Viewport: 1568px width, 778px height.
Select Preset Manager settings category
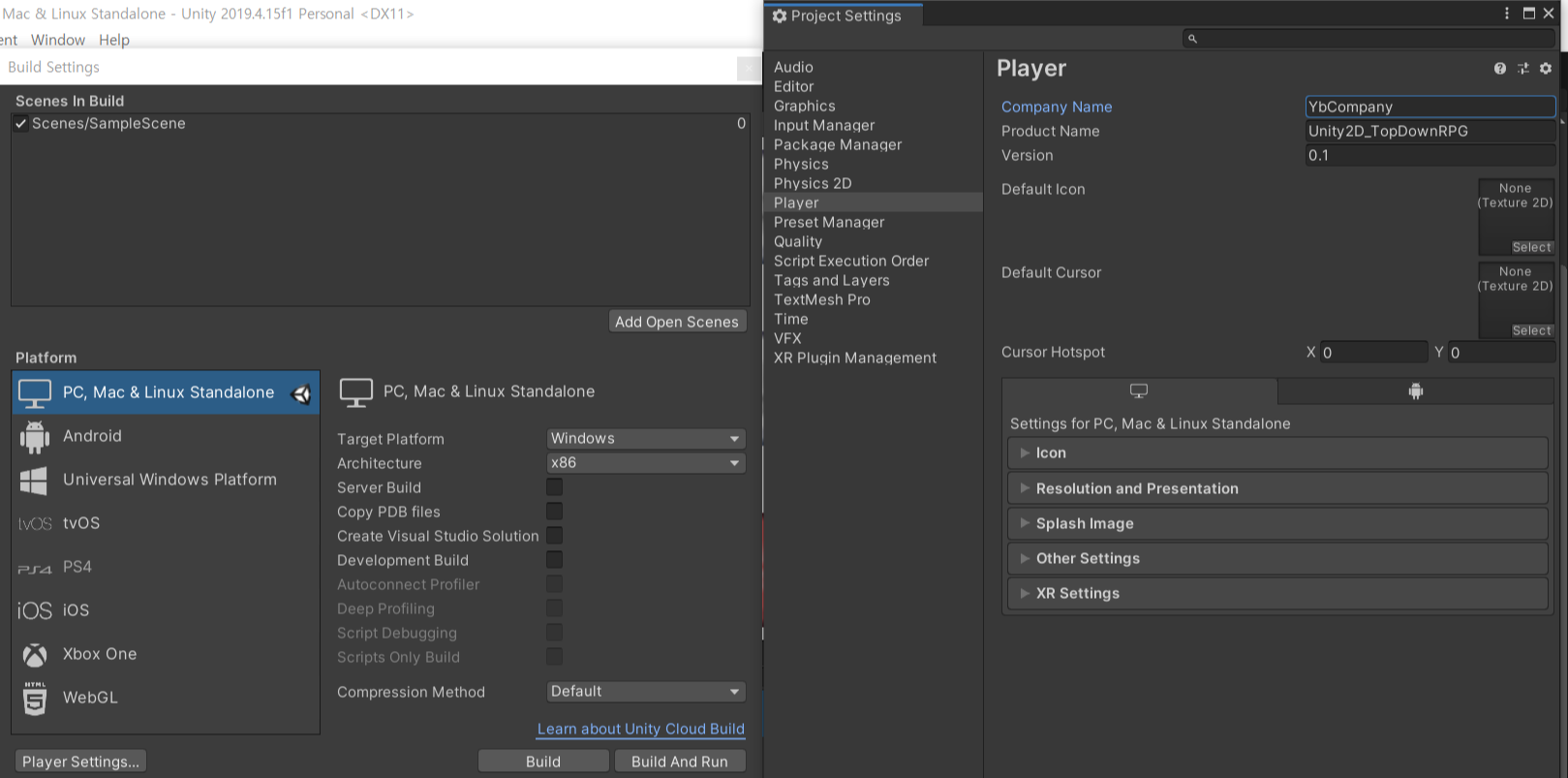coord(829,222)
